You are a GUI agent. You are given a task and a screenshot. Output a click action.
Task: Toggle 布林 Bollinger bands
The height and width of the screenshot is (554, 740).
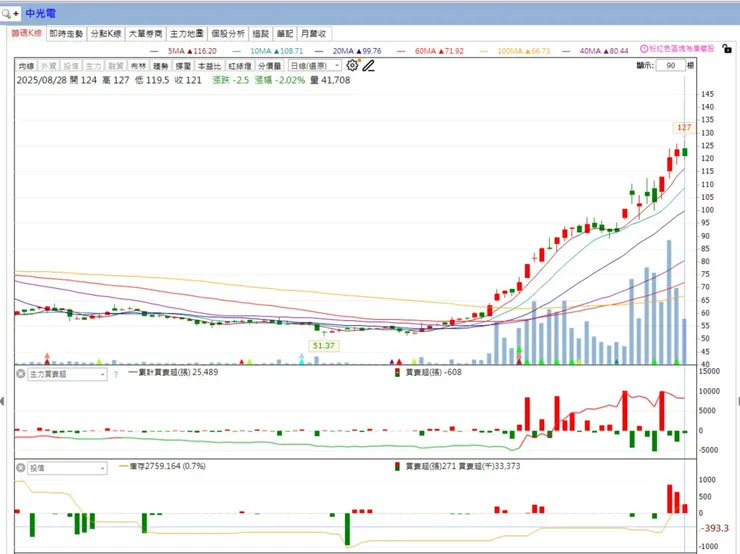[138, 66]
